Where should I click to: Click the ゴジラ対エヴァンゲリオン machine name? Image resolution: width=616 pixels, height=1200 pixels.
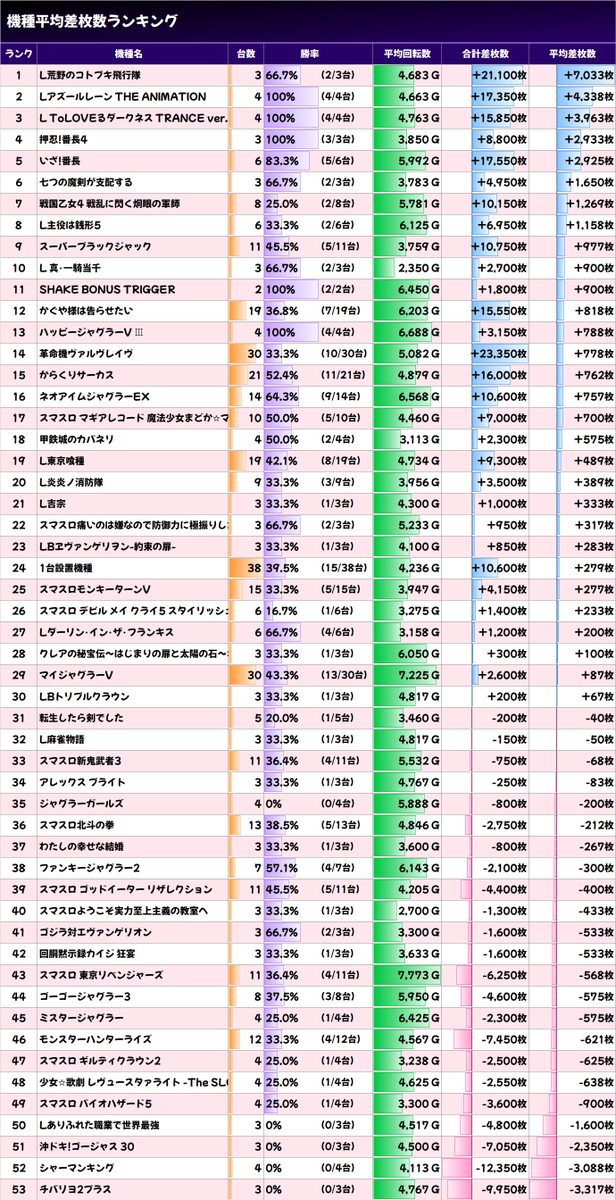[97, 931]
